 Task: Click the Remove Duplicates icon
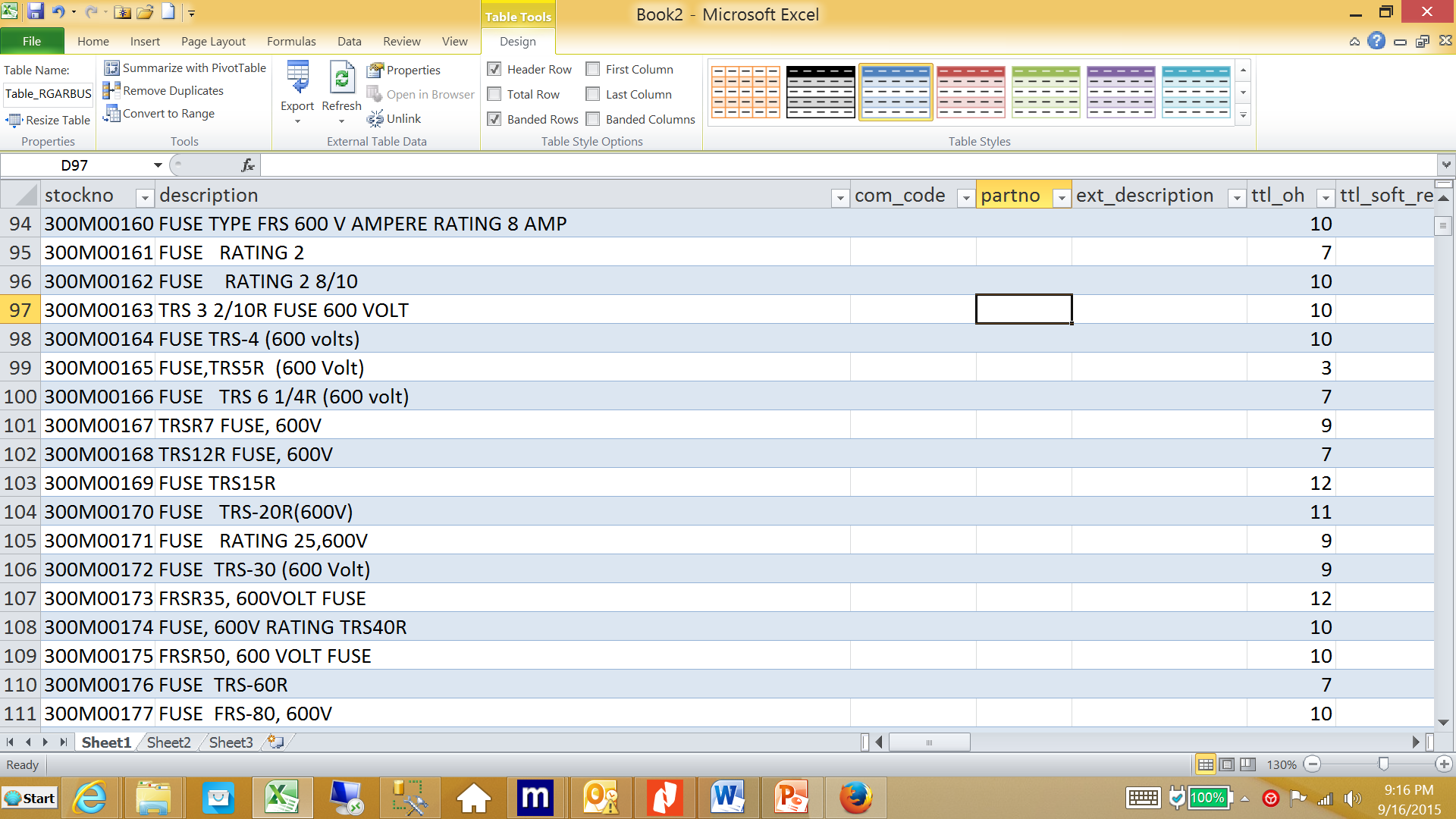point(111,91)
